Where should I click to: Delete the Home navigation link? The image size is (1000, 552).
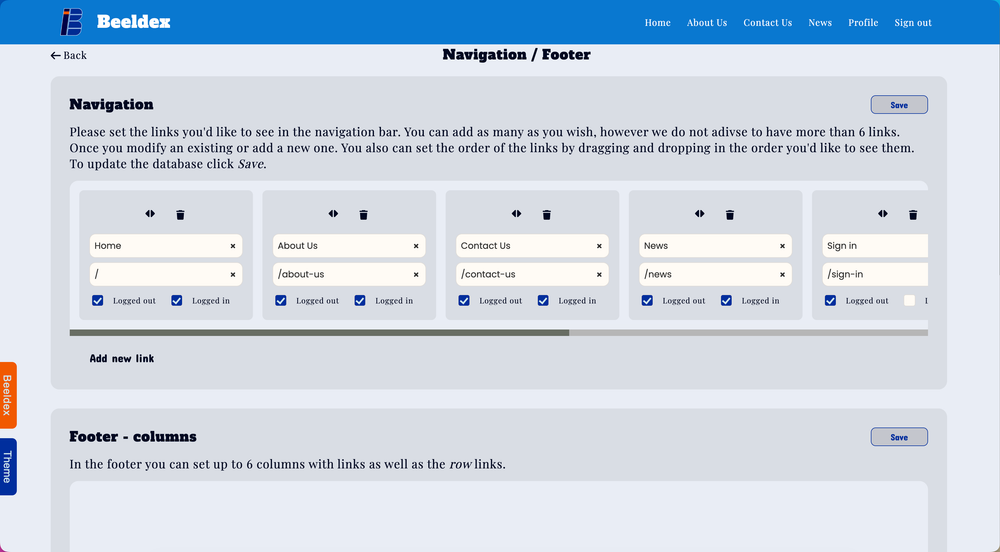click(x=180, y=214)
